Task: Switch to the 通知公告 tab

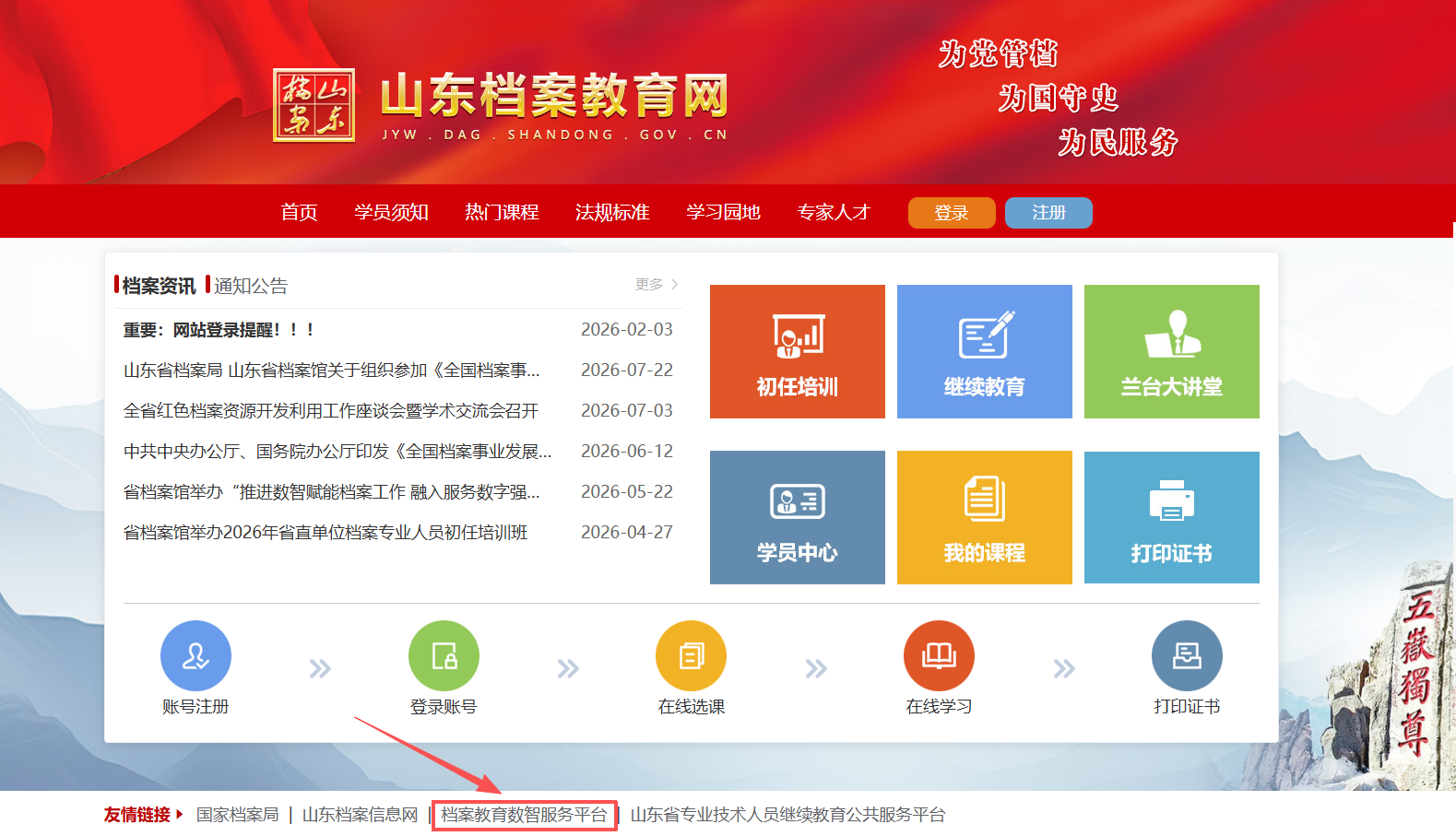Action: pyautogui.click(x=251, y=286)
